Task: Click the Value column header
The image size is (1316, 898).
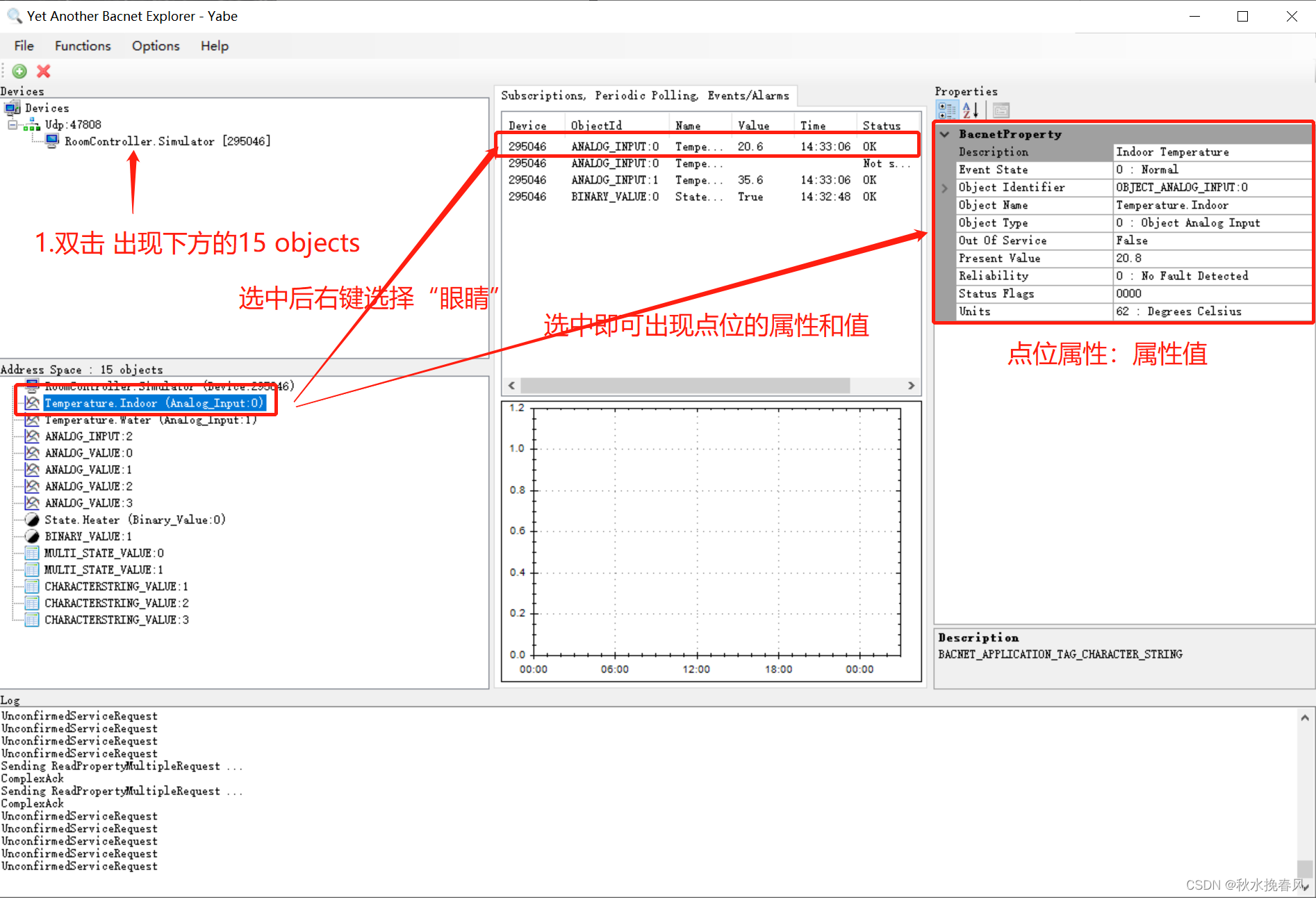Action: pyautogui.click(x=762, y=126)
